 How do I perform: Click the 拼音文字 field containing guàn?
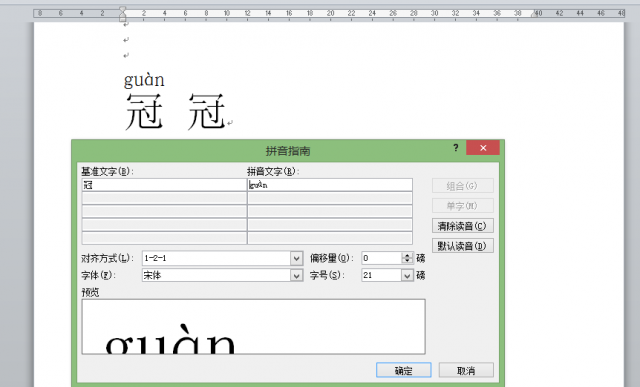(x=330, y=185)
